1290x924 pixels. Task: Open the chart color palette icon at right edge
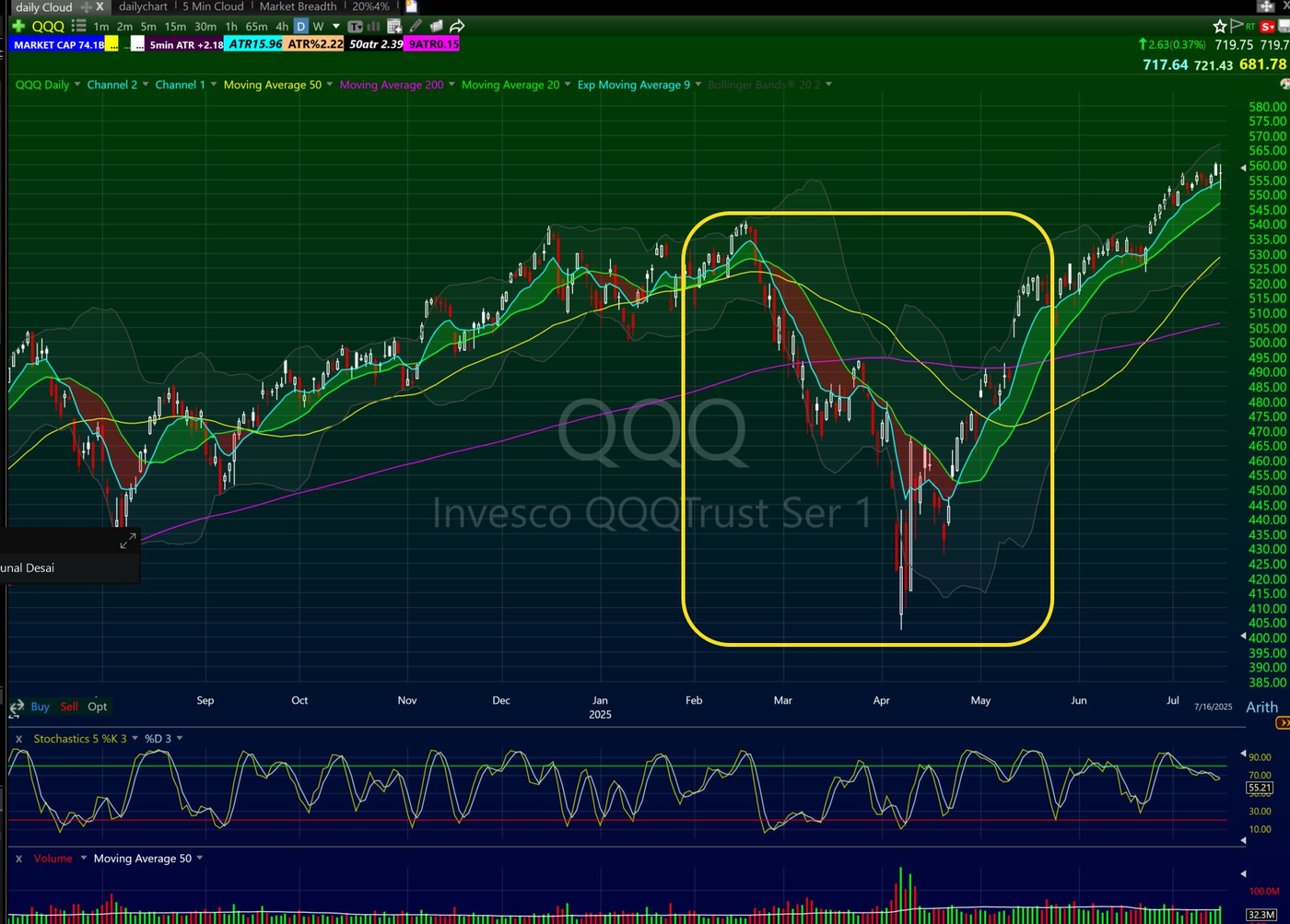pyautogui.click(x=1284, y=84)
